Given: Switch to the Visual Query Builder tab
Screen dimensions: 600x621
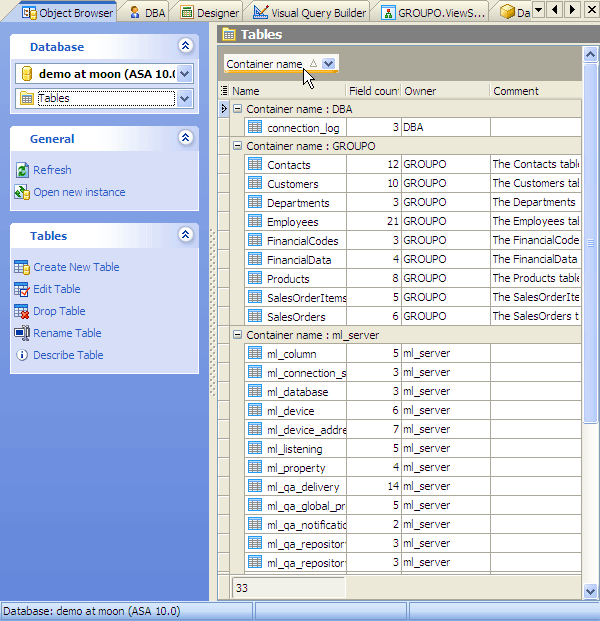Looking at the screenshot, I should point(308,13).
